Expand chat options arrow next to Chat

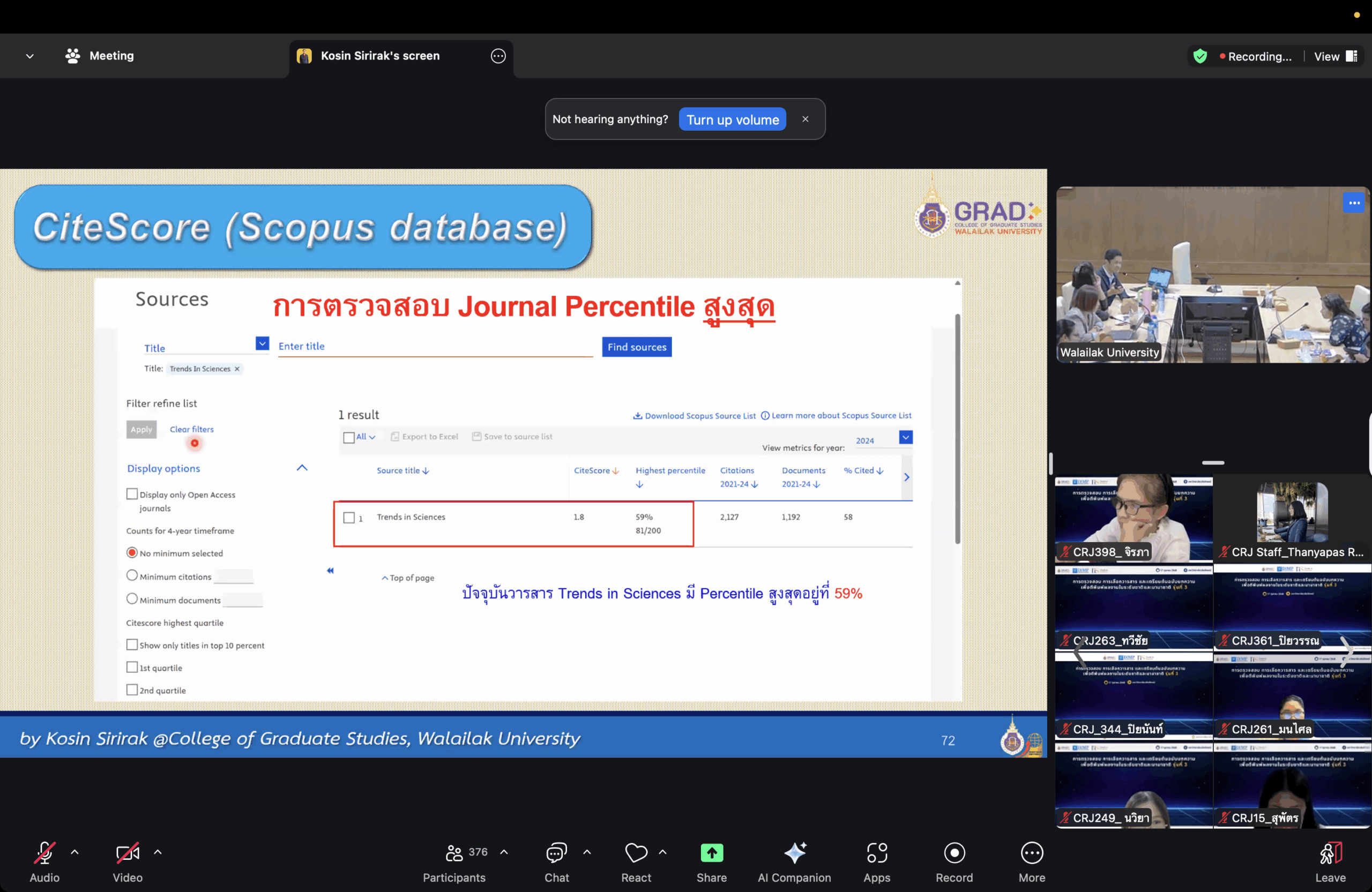point(587,852)
